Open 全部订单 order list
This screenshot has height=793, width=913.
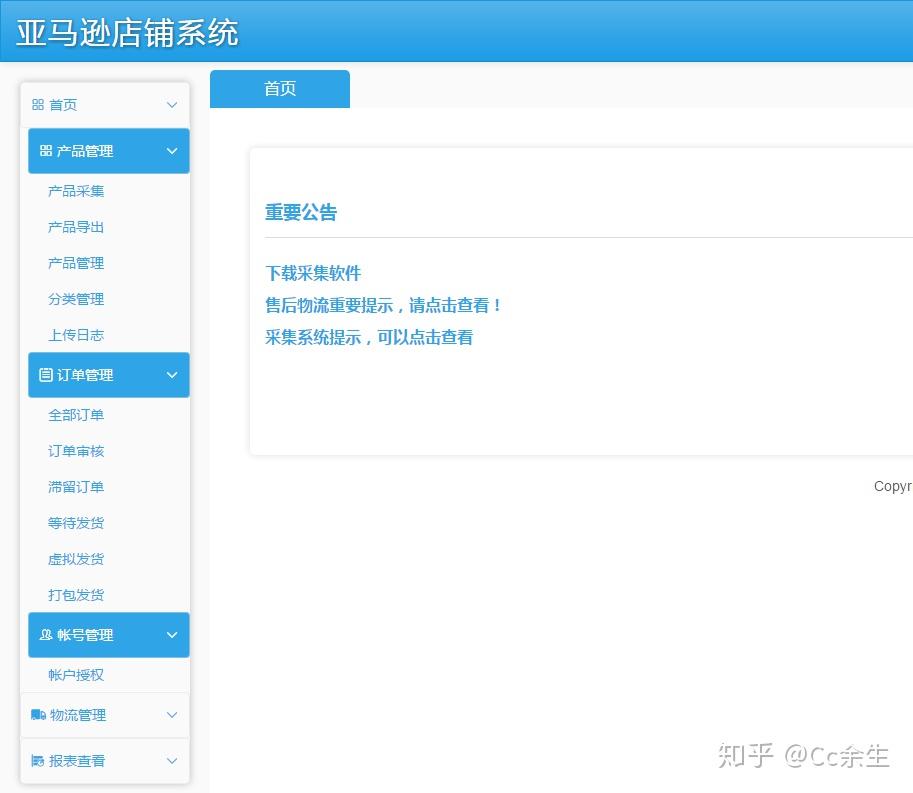coord(75,415)
